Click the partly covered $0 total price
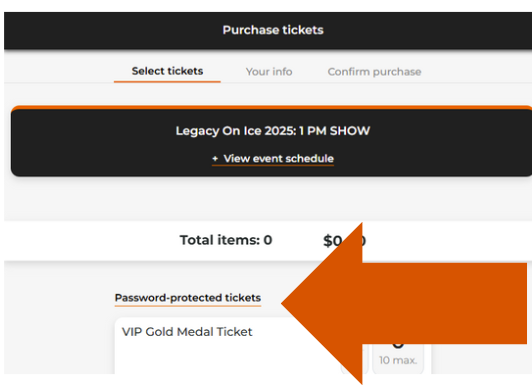The width and height of the screenshot is (532, 391). point(344,241)
